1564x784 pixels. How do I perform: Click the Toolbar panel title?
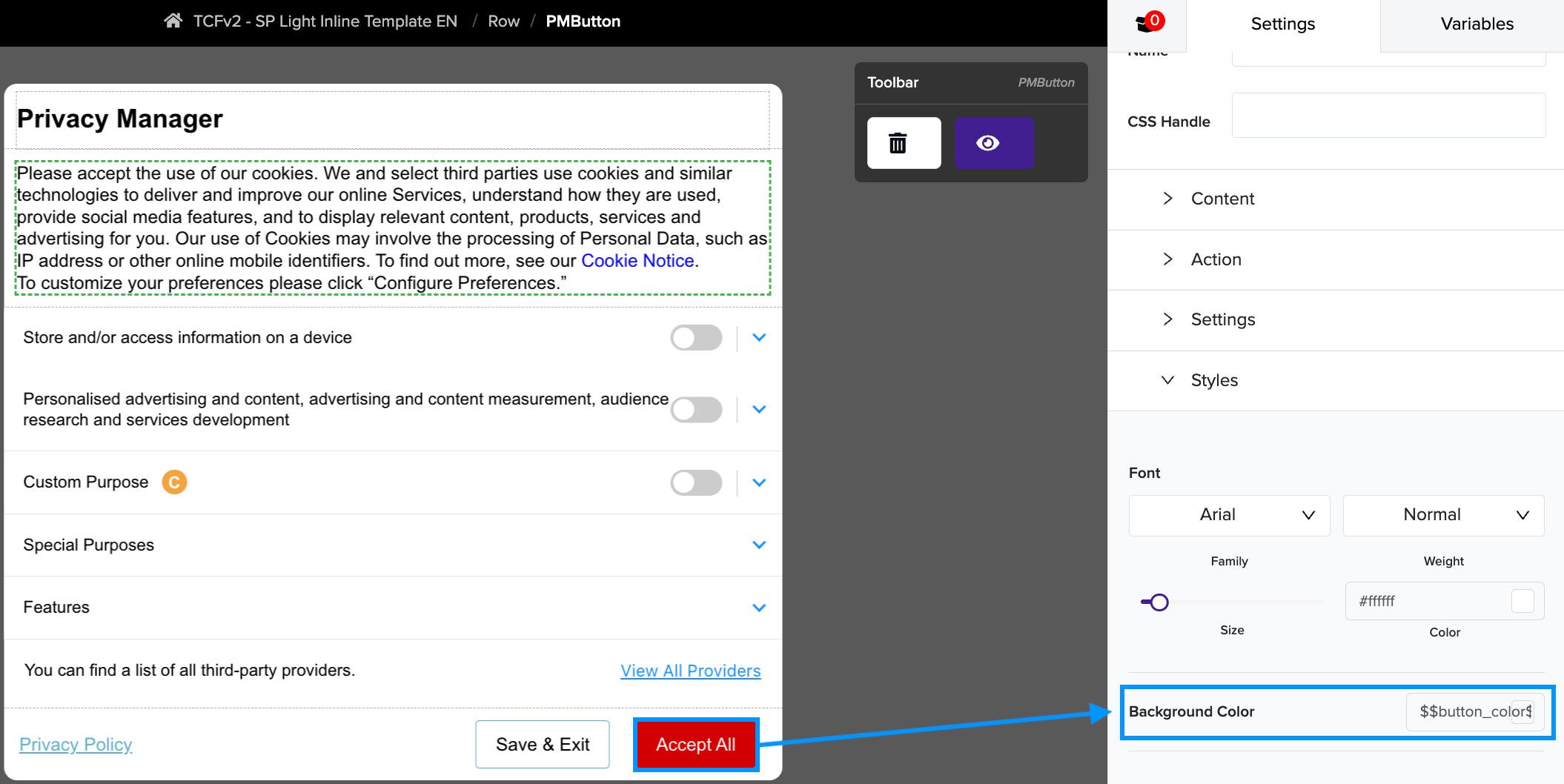892,83
